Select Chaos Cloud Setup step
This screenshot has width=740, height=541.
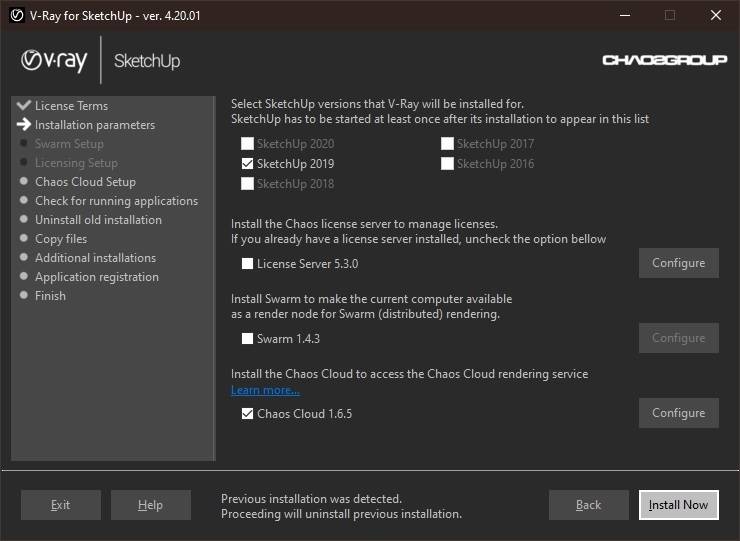pos(85,182)
